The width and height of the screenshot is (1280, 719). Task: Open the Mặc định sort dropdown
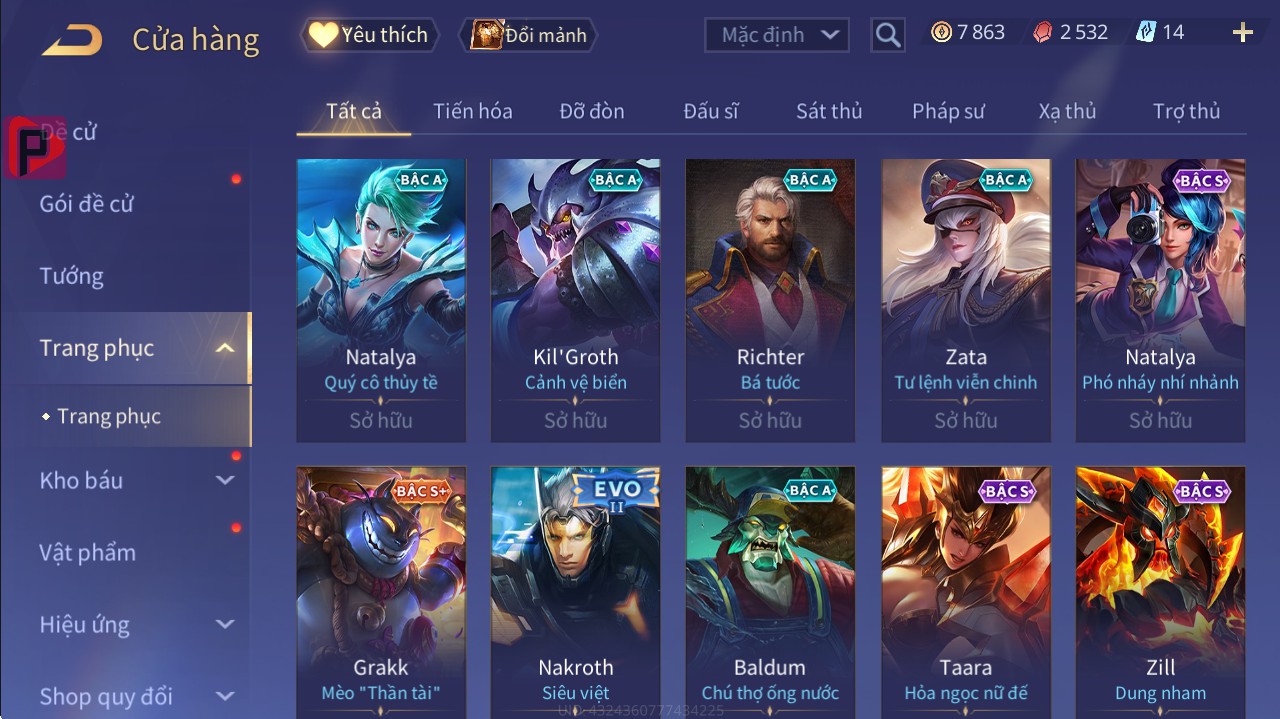click(x=777, y=35)
